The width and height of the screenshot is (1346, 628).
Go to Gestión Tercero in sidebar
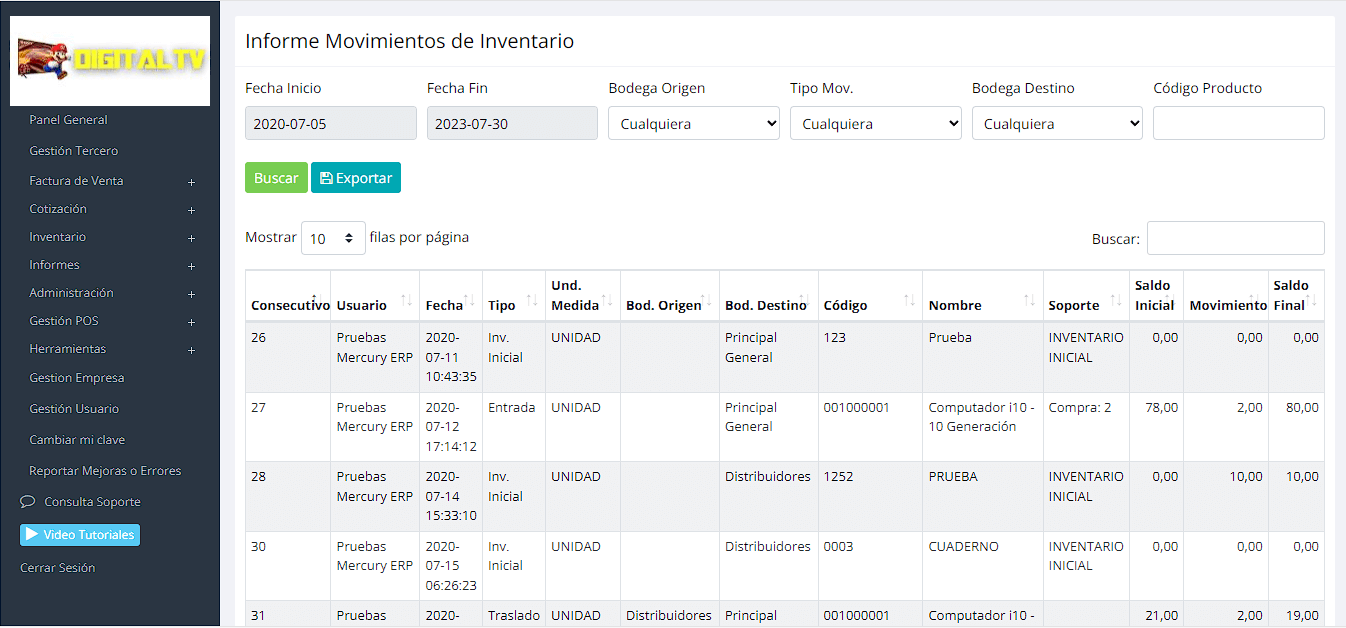[x=73, y=151]
